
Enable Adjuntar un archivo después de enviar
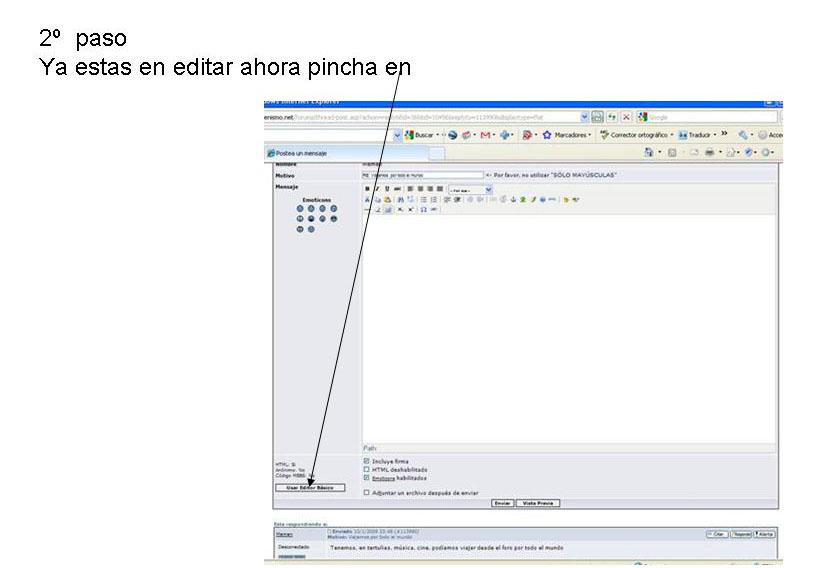pos(367,492)
